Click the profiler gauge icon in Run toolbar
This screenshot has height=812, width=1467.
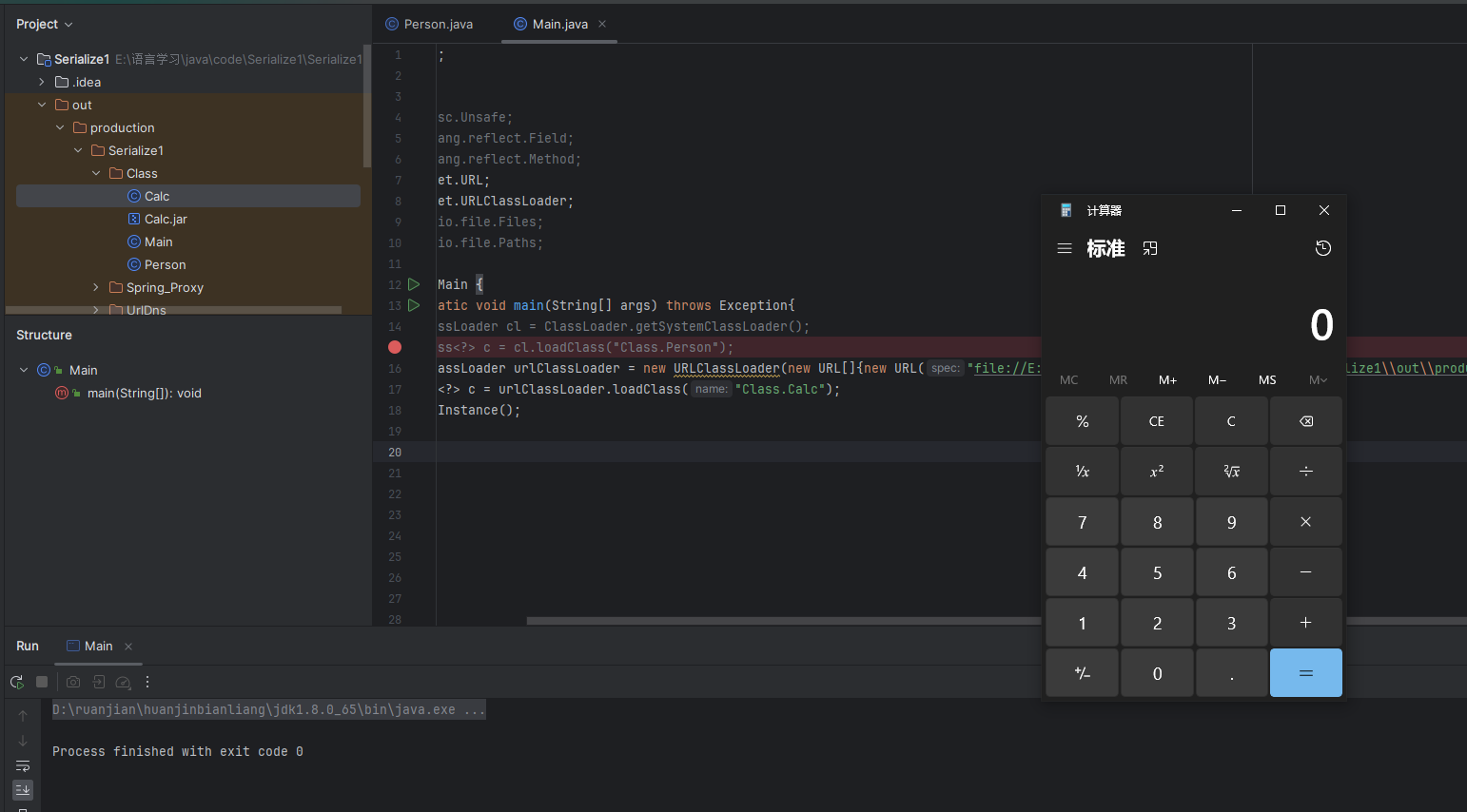tap(123, 682)
